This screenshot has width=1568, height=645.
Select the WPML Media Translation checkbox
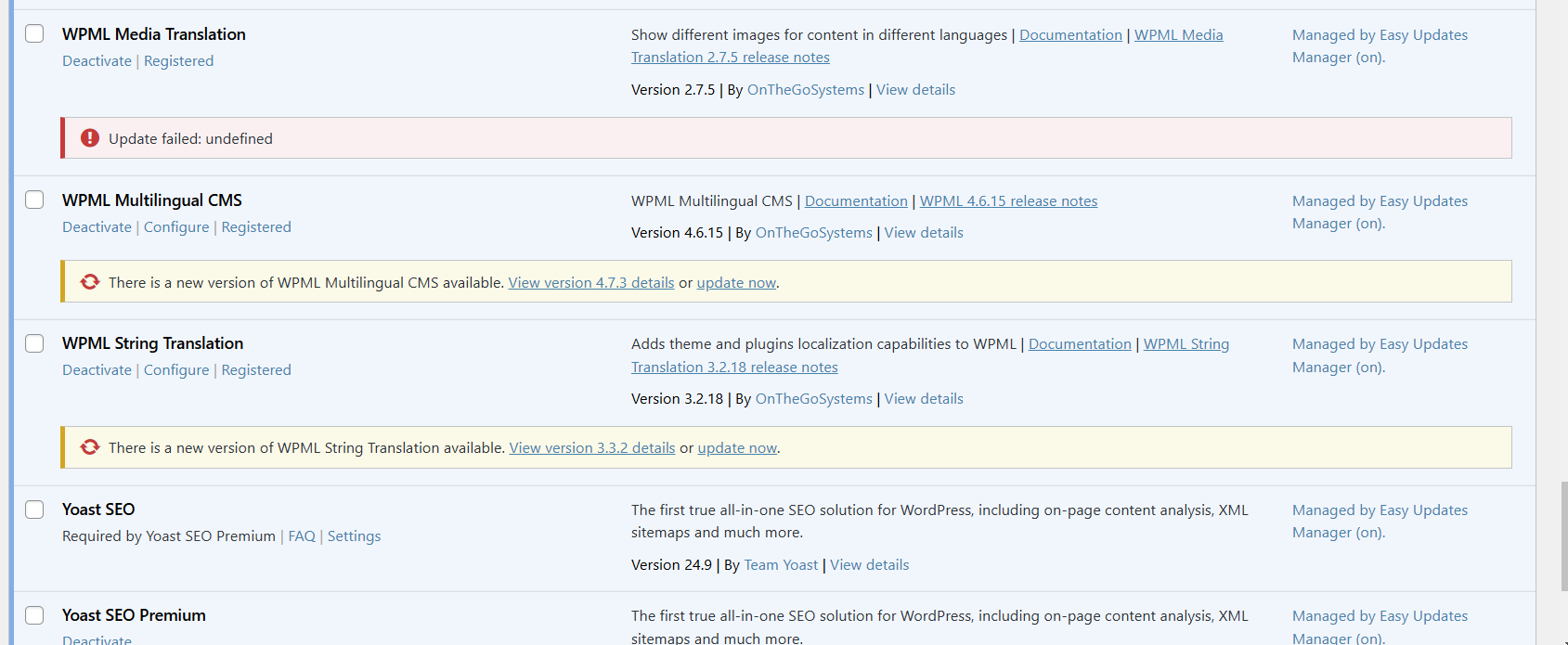pyautogui.click(x=34, y=33)
